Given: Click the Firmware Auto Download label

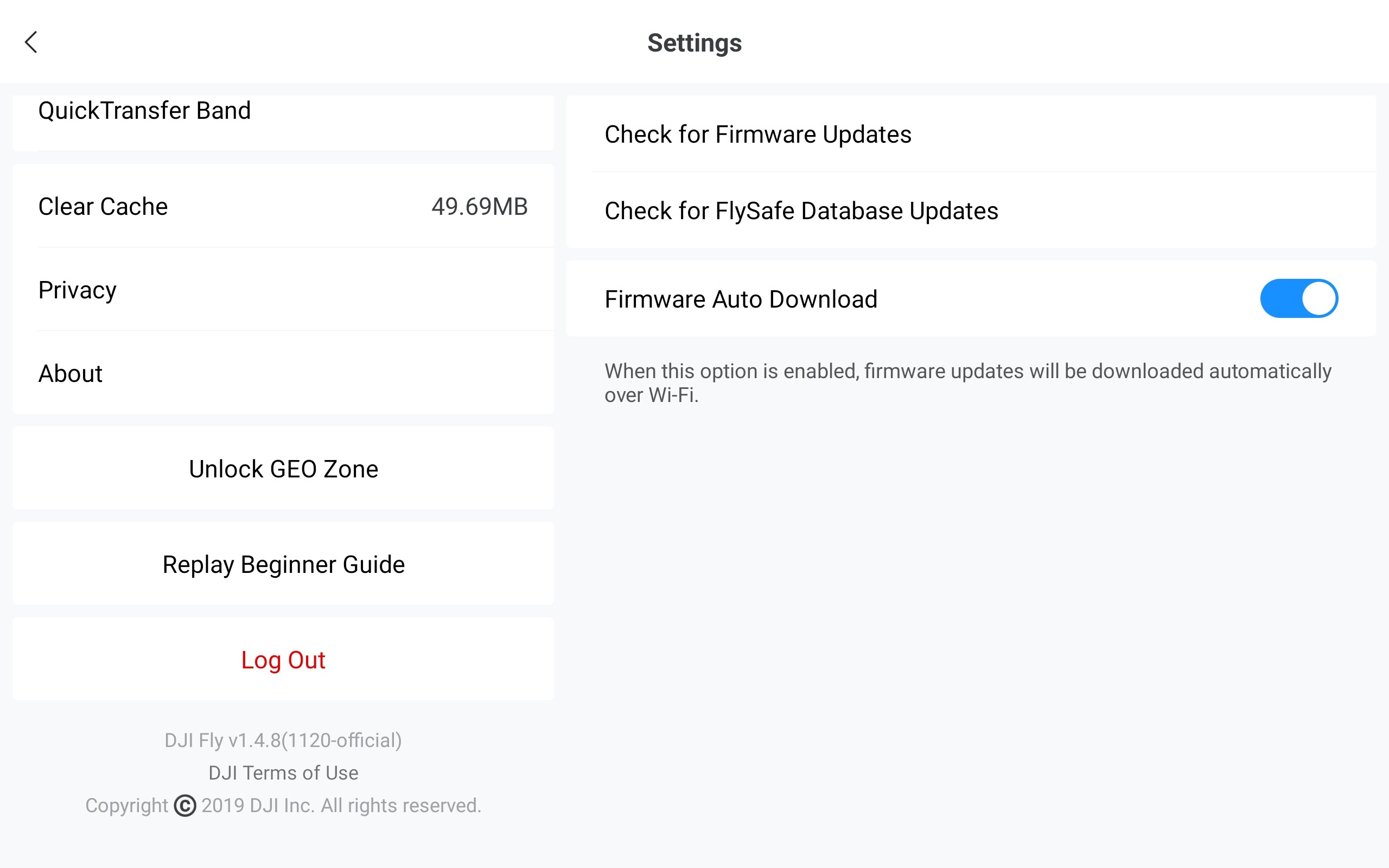Looking at the screenshot, I should (741, 299).
